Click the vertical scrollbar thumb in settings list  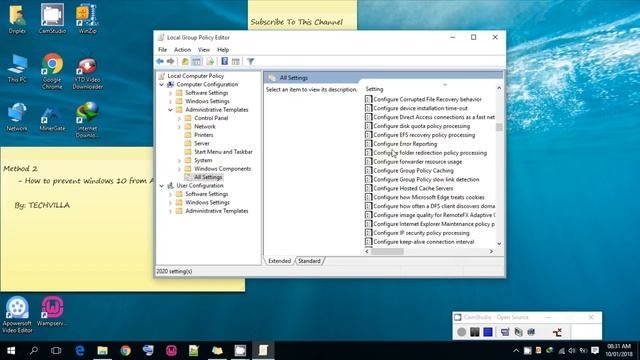(499, 127)
